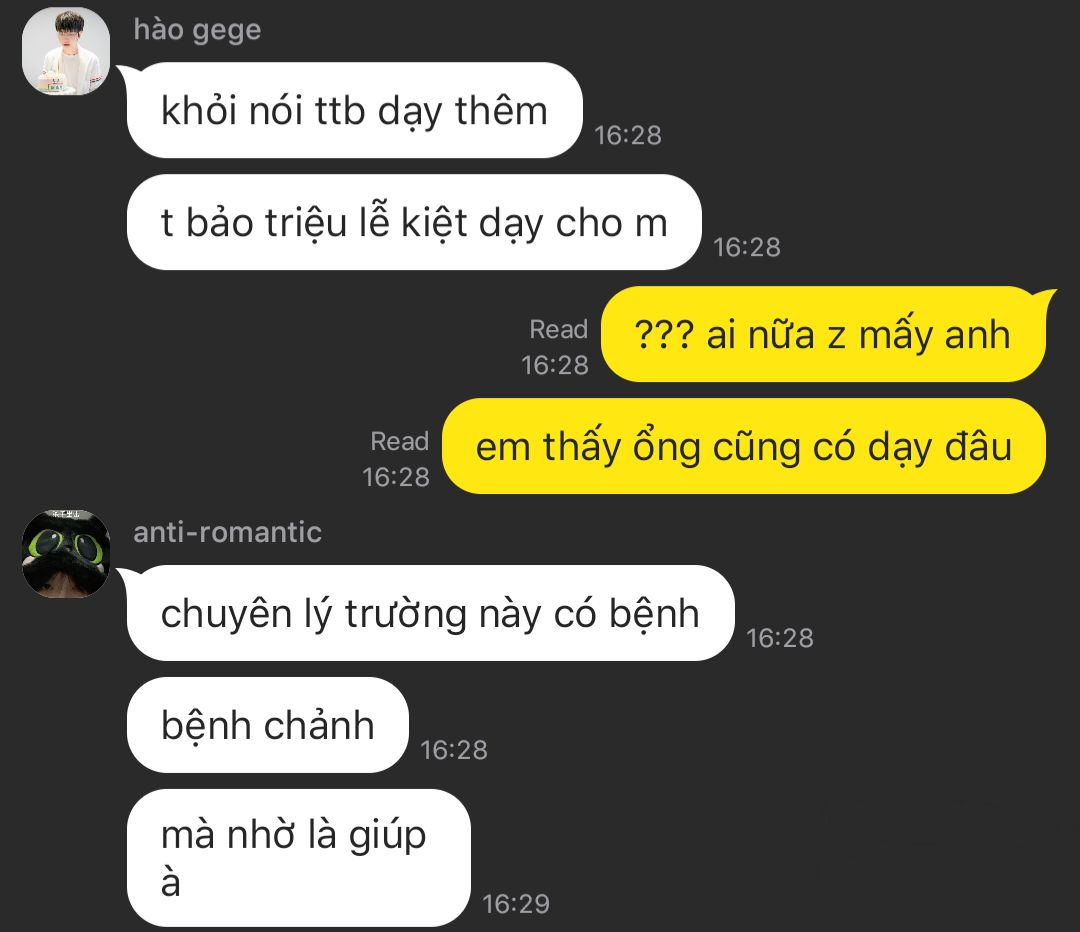Tap 16:28 time under second Read label
Screen dimensions: 1080x932
click(396, 477)
